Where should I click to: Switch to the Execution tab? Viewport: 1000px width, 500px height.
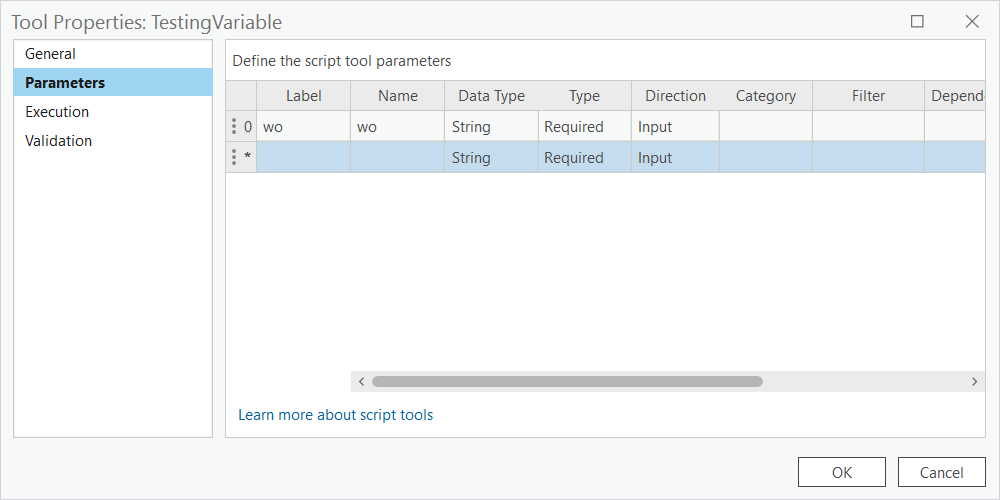pos(57,112)
